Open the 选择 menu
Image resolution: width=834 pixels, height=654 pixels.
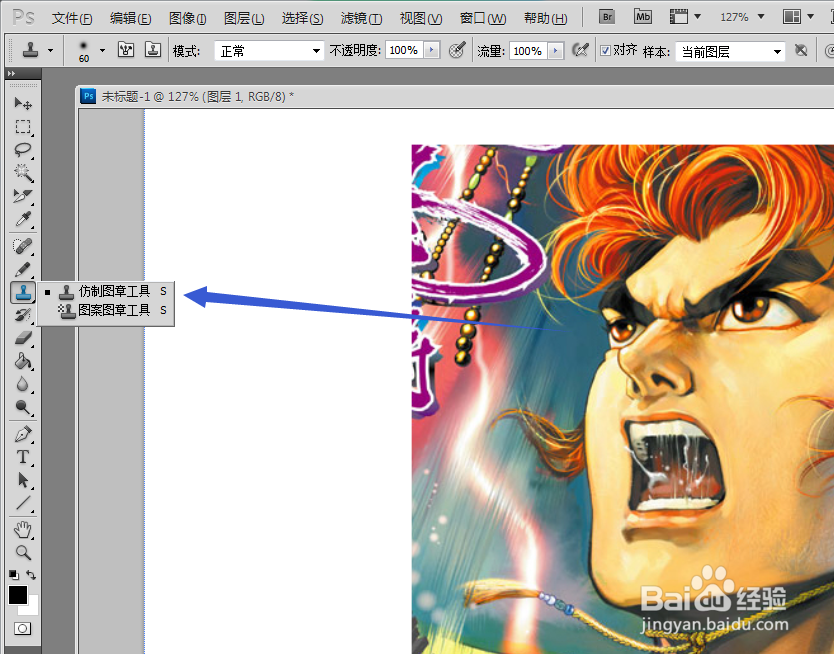[302, 19]
